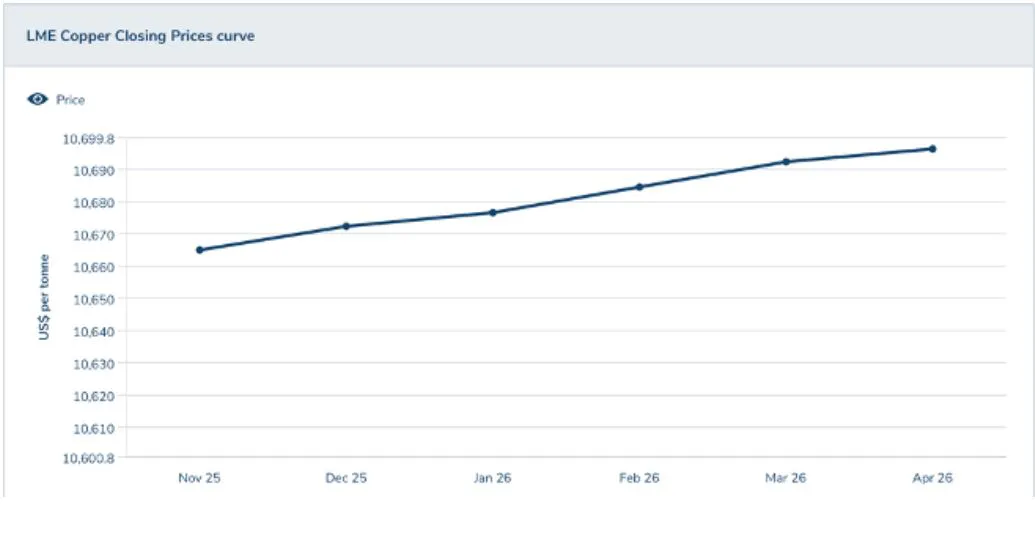This screenshot has width=1035, height=548.
Task: Click the 10,699.8 y-axis maximum label
Action: click(88, 138)
